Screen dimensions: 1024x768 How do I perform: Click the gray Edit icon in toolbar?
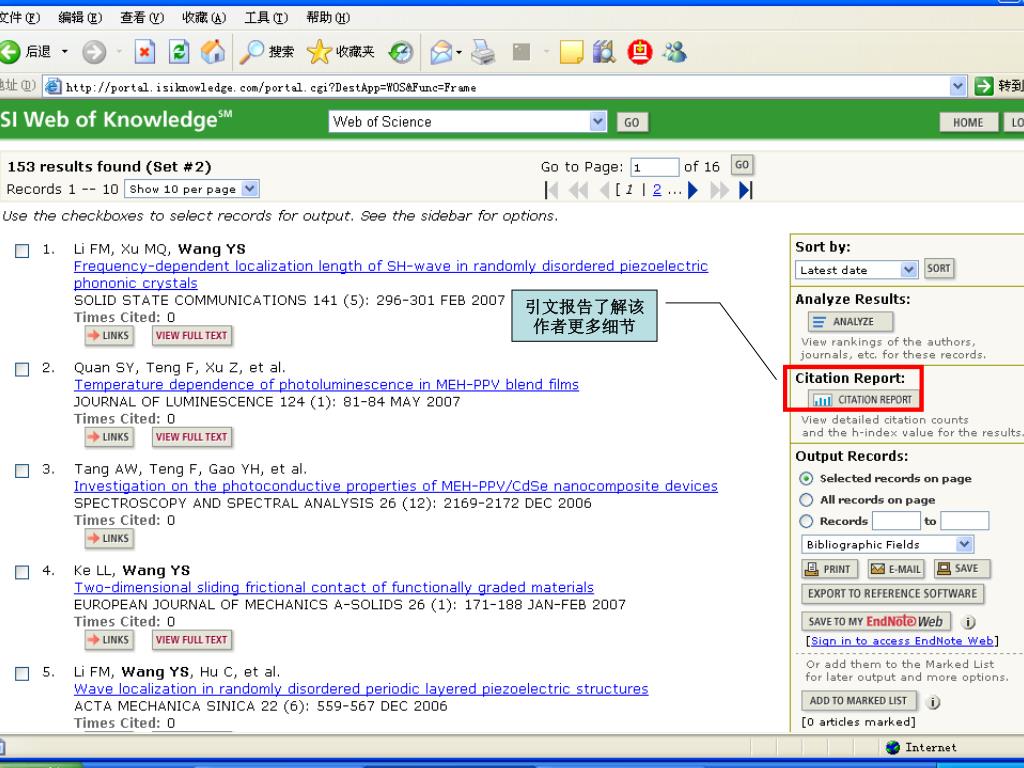[521, 52]
